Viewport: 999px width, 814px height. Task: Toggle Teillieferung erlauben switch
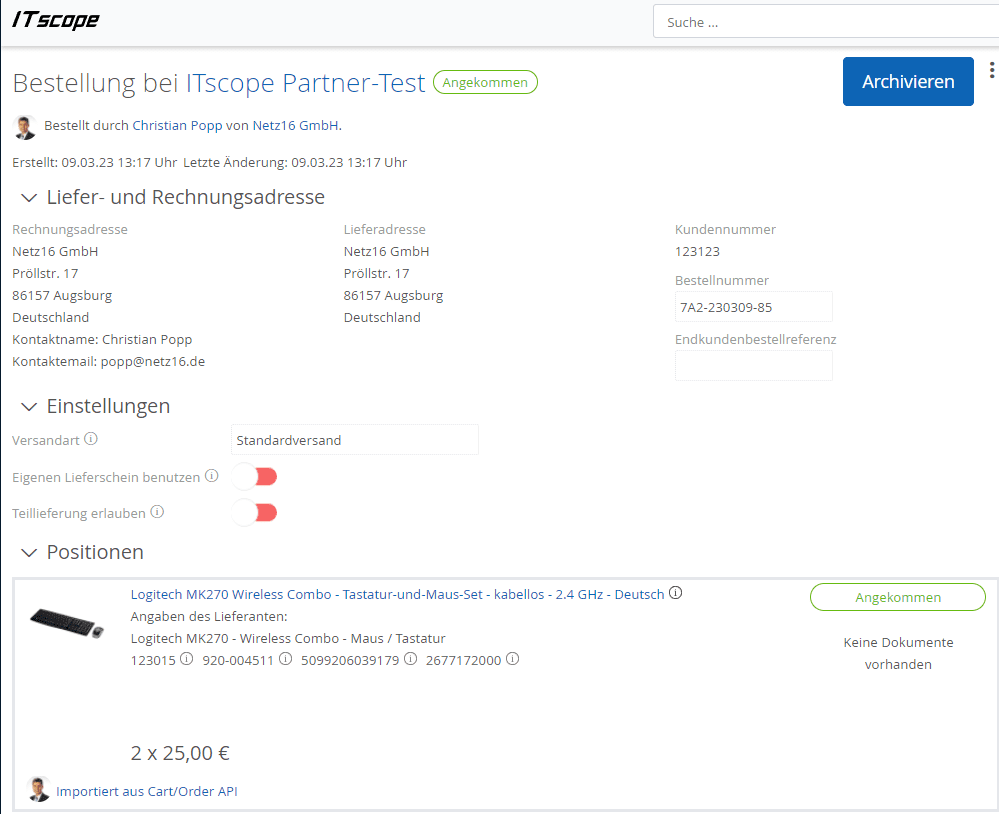click(x=254, y=513)
